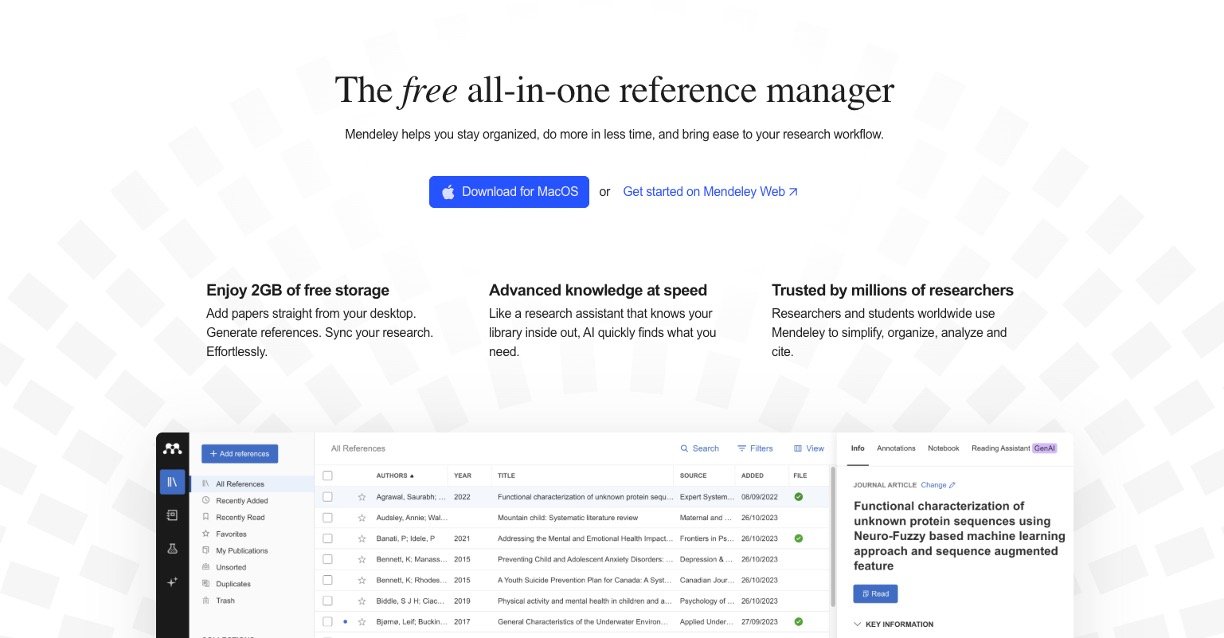Star the Bjørnø, Leif reference
Screen dimensions: 1224x638
pyautogui.click(x=362, y=622)
